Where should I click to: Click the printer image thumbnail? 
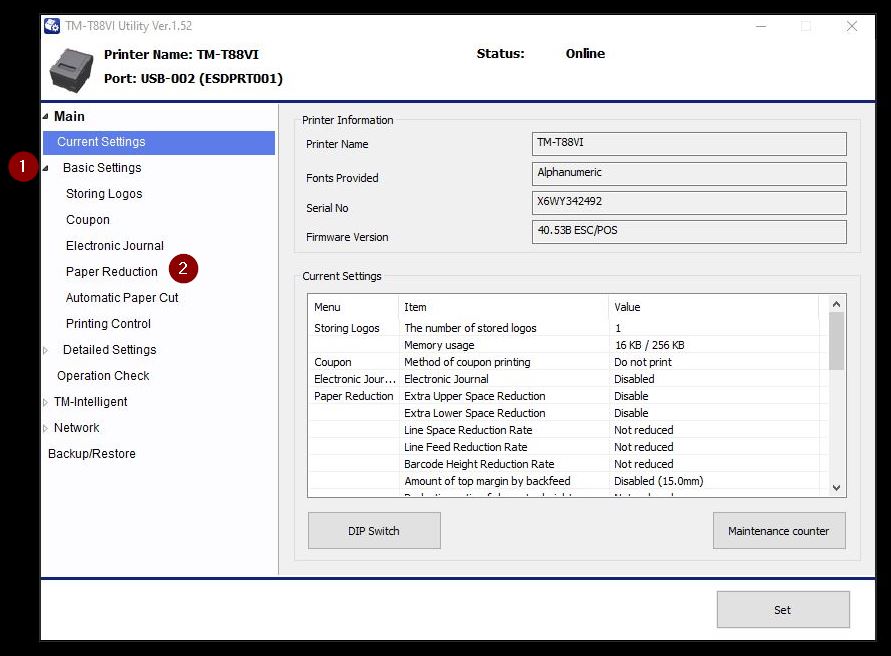[72, 70]
